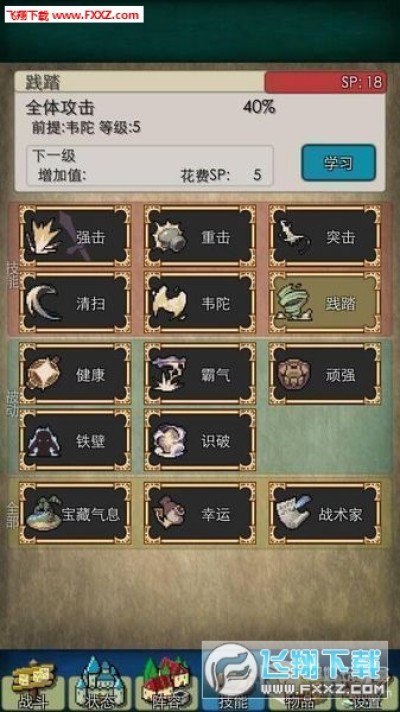Choose the 战术家 skill tile
Viewport: 400px width, 712px height.
(x=325, y=514)
